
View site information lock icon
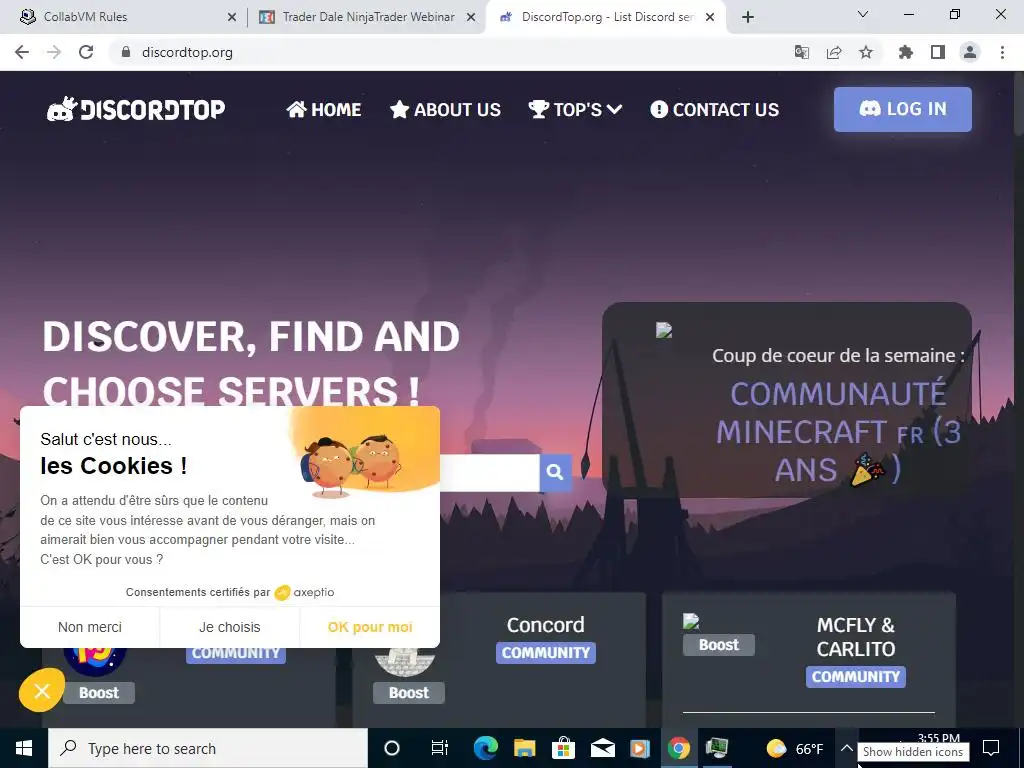coord(126,52)
